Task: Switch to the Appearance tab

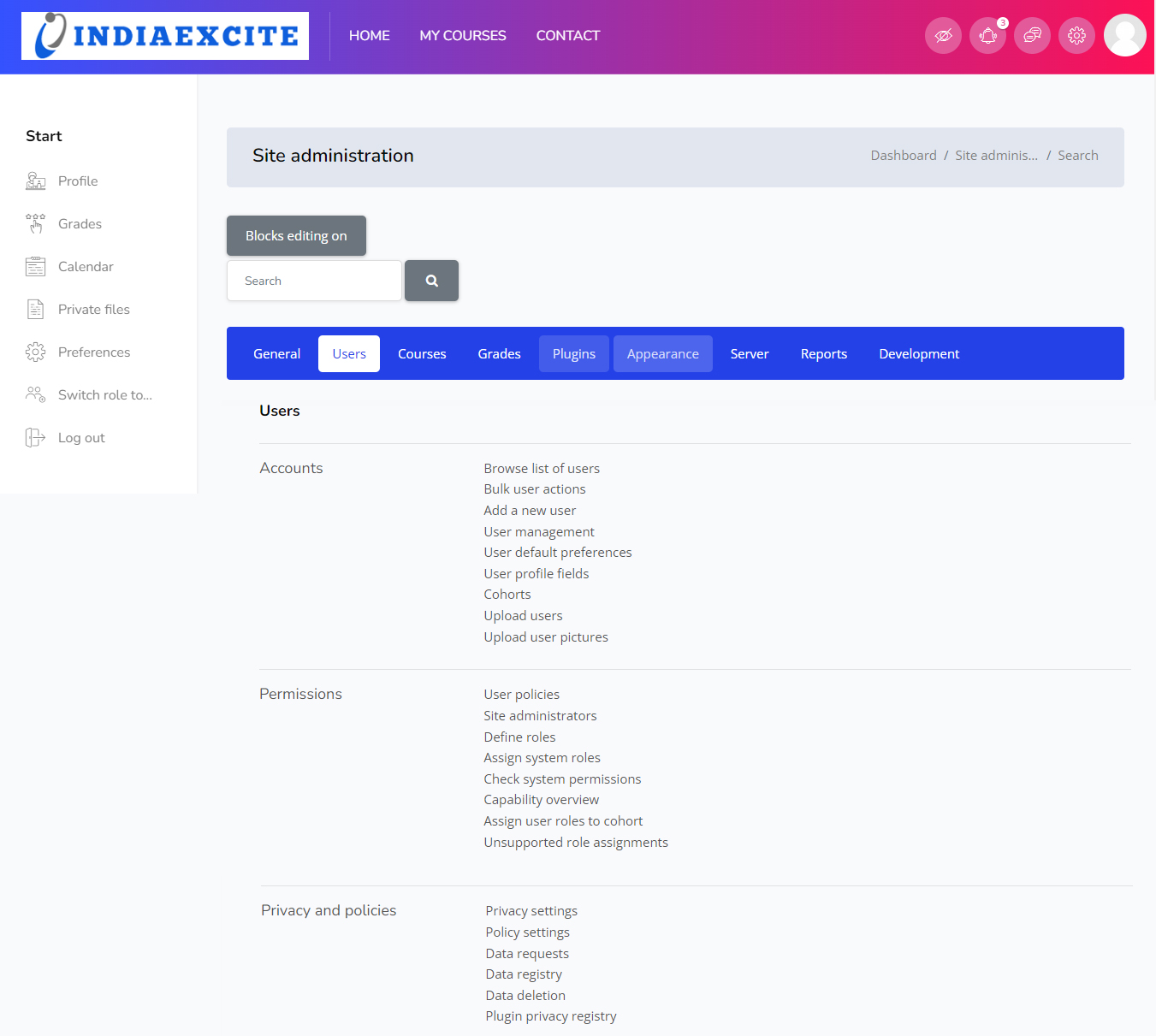Action: [x=662, y=354]
